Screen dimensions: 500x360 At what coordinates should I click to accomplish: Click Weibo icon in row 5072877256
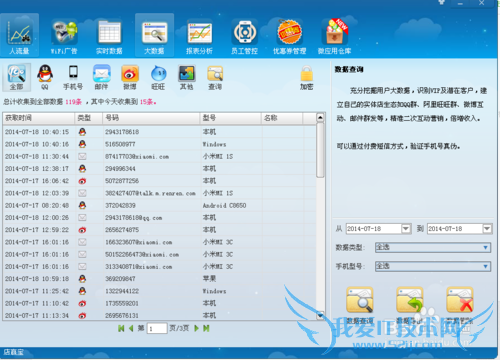82,181
